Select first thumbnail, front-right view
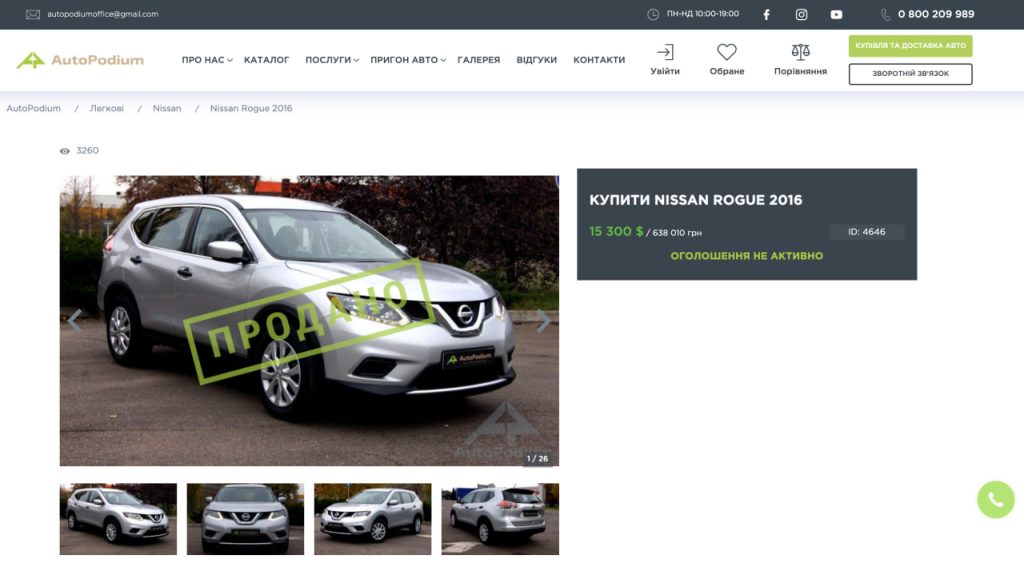 tap(118, 519)
